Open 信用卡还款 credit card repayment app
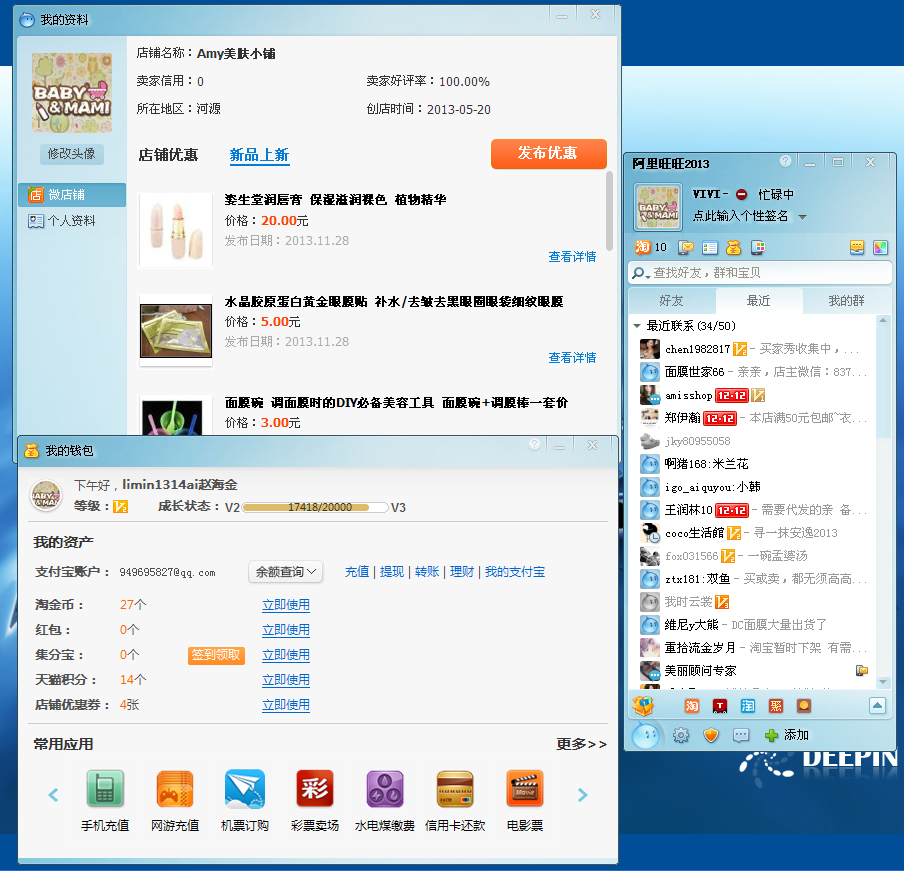 [455, 801]
